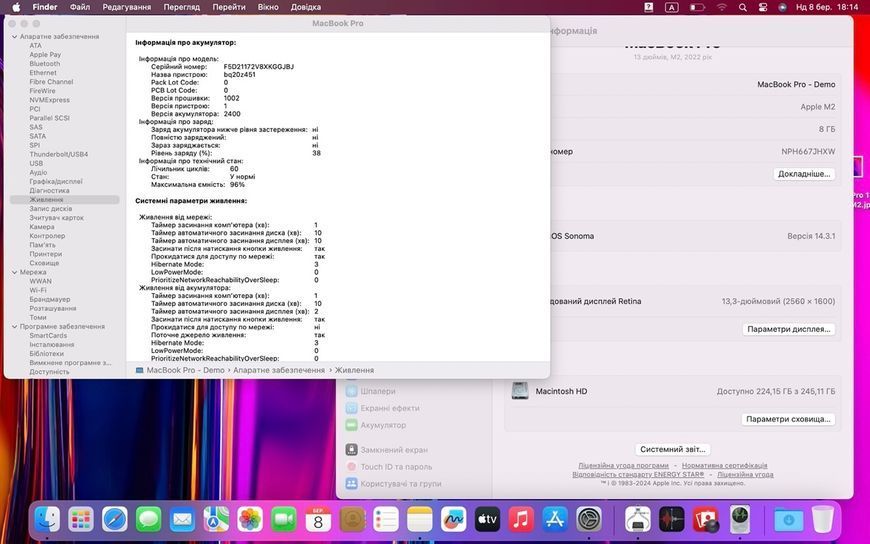Click the keyboard input source A icon
The width and height of the screenshot is (870, 544).
(671, 7)
